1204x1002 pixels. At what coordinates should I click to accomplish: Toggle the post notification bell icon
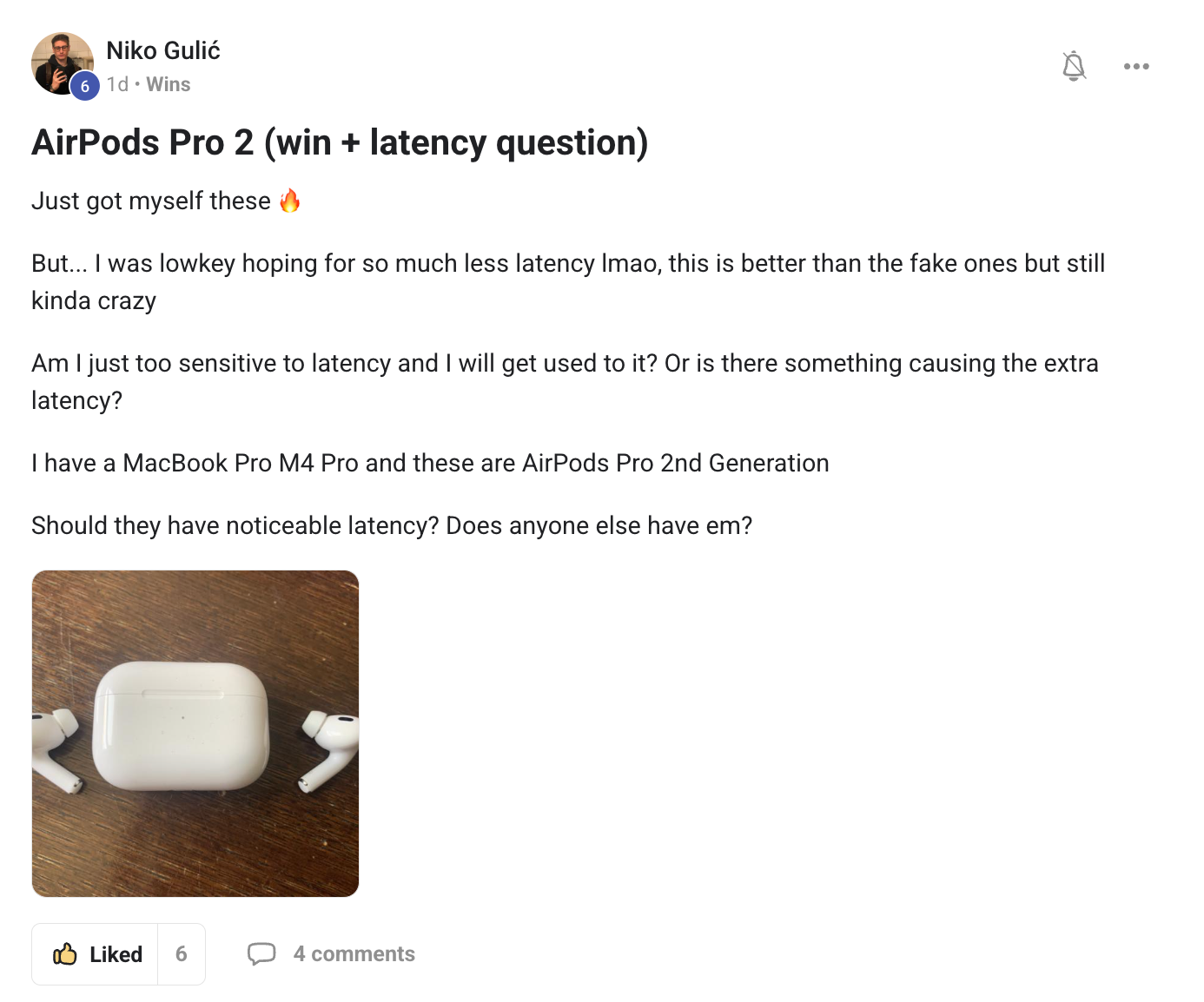[1074, 66]
